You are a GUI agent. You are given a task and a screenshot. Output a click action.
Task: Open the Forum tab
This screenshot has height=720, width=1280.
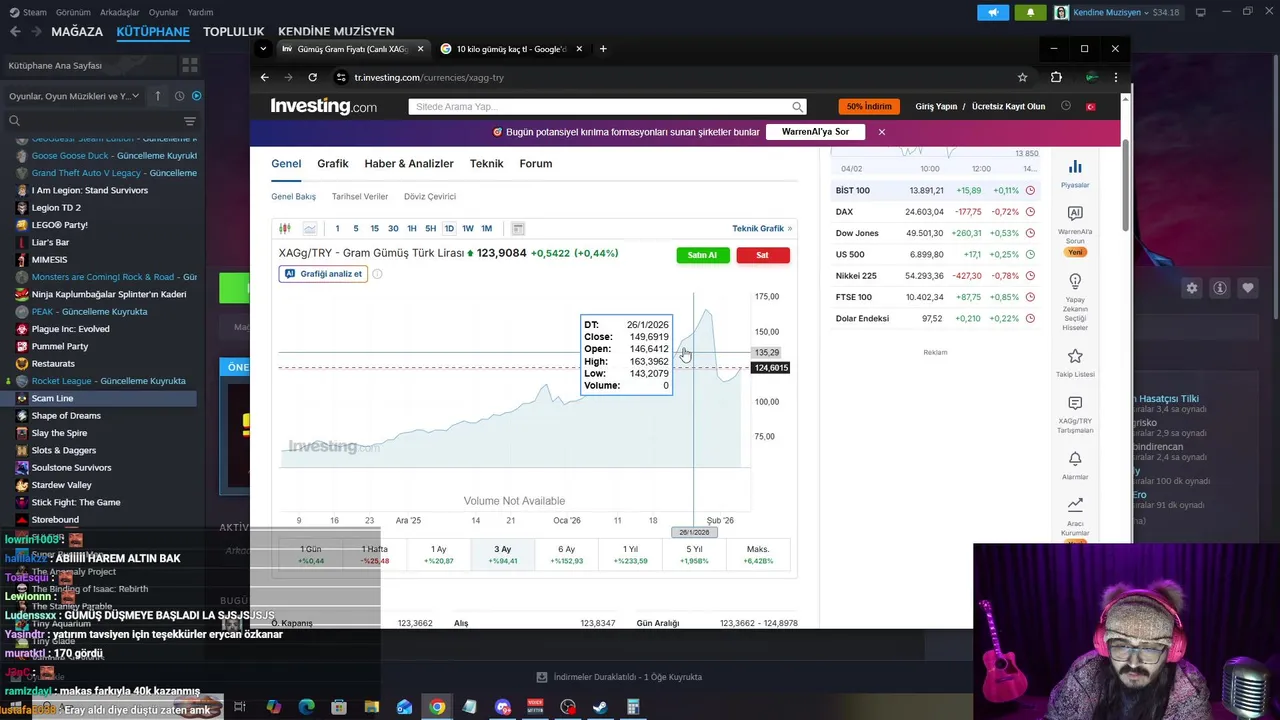pyautogui.click(x=536, y=164)
